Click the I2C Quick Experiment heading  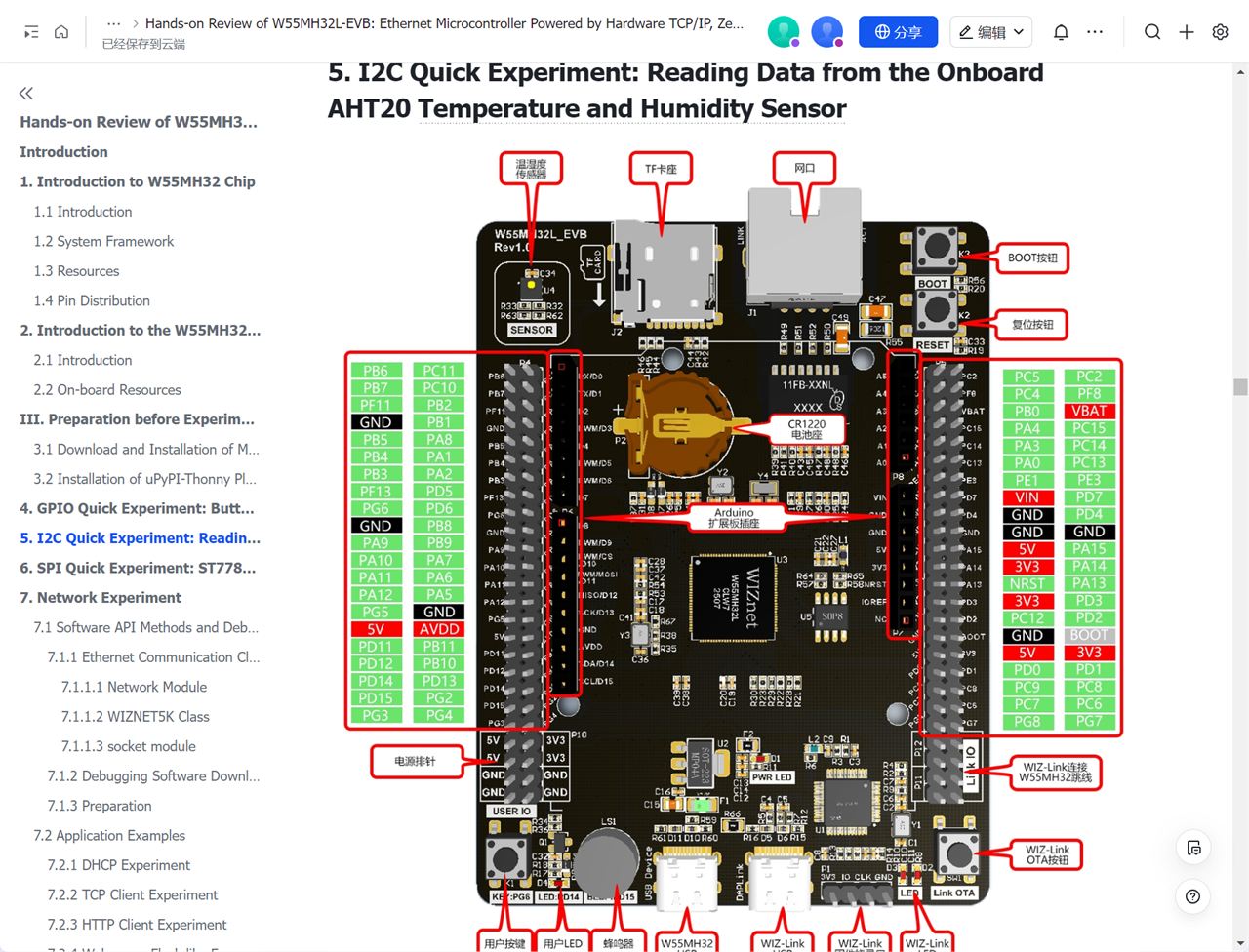[x=685, y=90]
